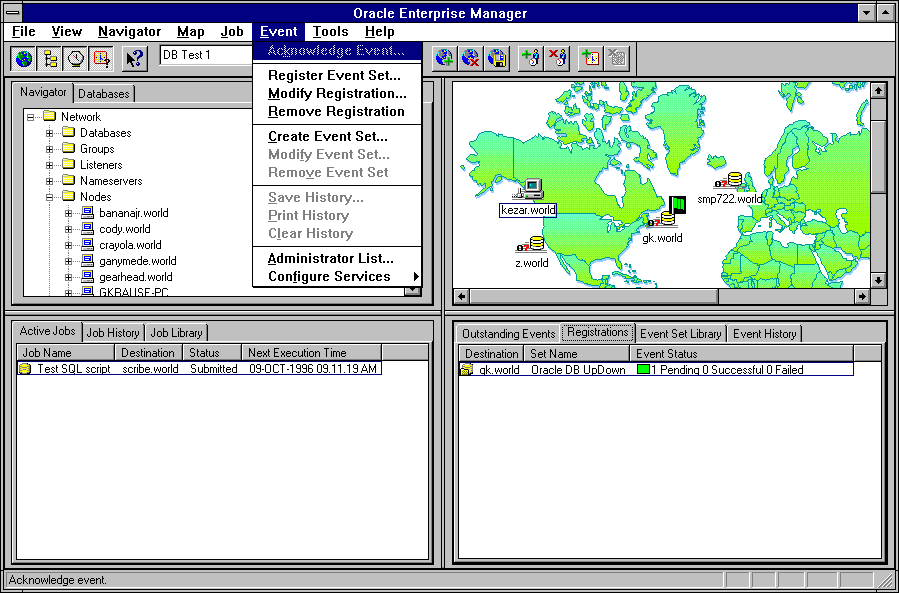Screen dimensions: 899x593
Task: Click the globe with green plus icon
Action: click(x=445, y=58)
